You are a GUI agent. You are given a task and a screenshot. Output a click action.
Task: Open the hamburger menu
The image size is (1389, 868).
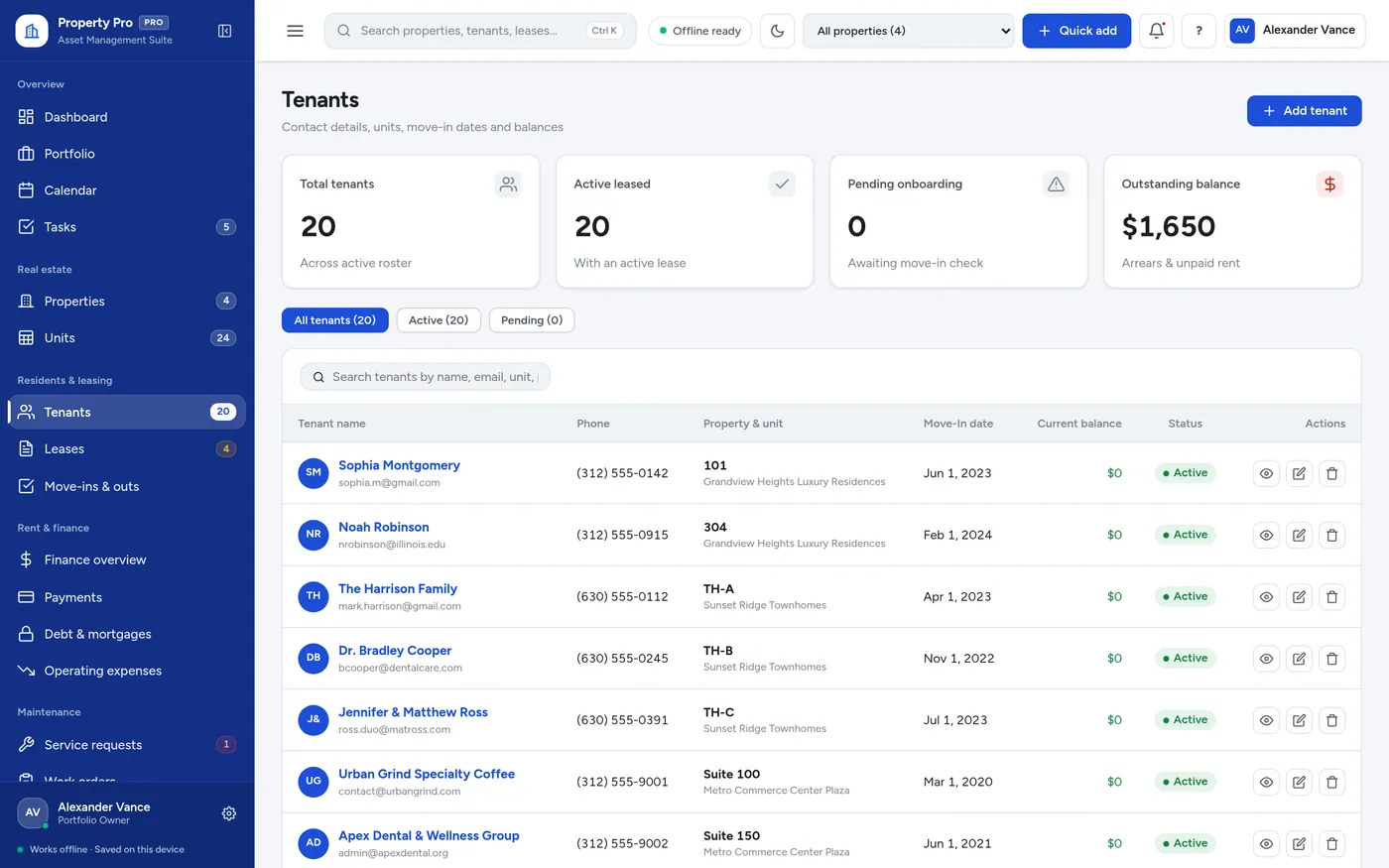tap(295, 31)
